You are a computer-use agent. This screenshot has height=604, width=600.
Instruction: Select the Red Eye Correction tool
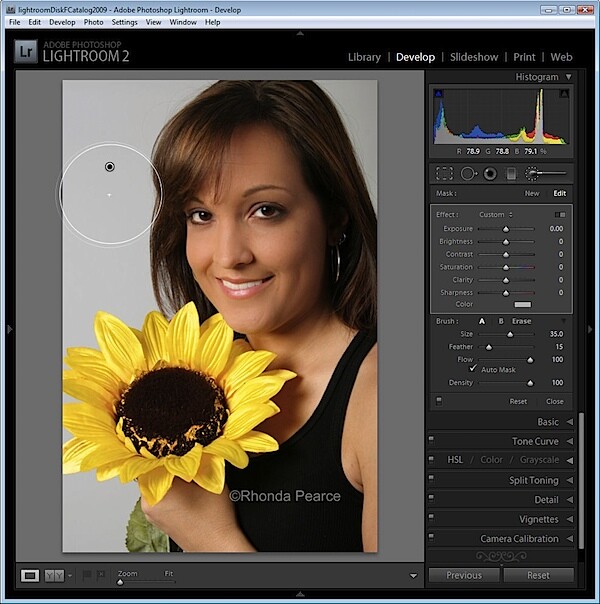pos(490,174)
